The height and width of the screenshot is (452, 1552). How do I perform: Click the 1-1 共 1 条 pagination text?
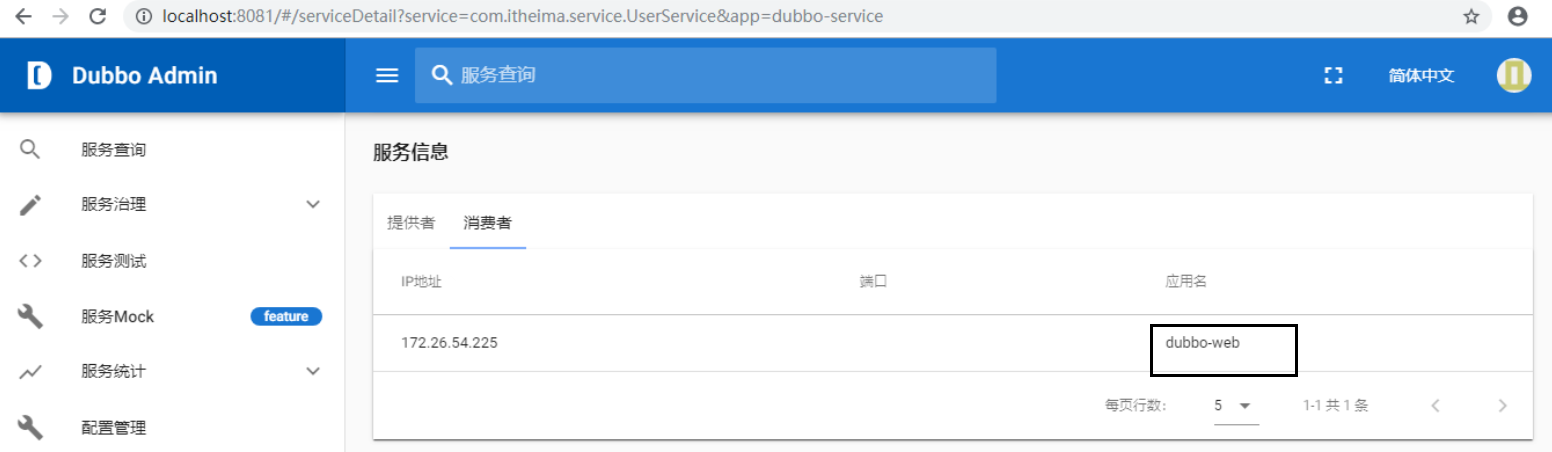(x=1336, y=406)
